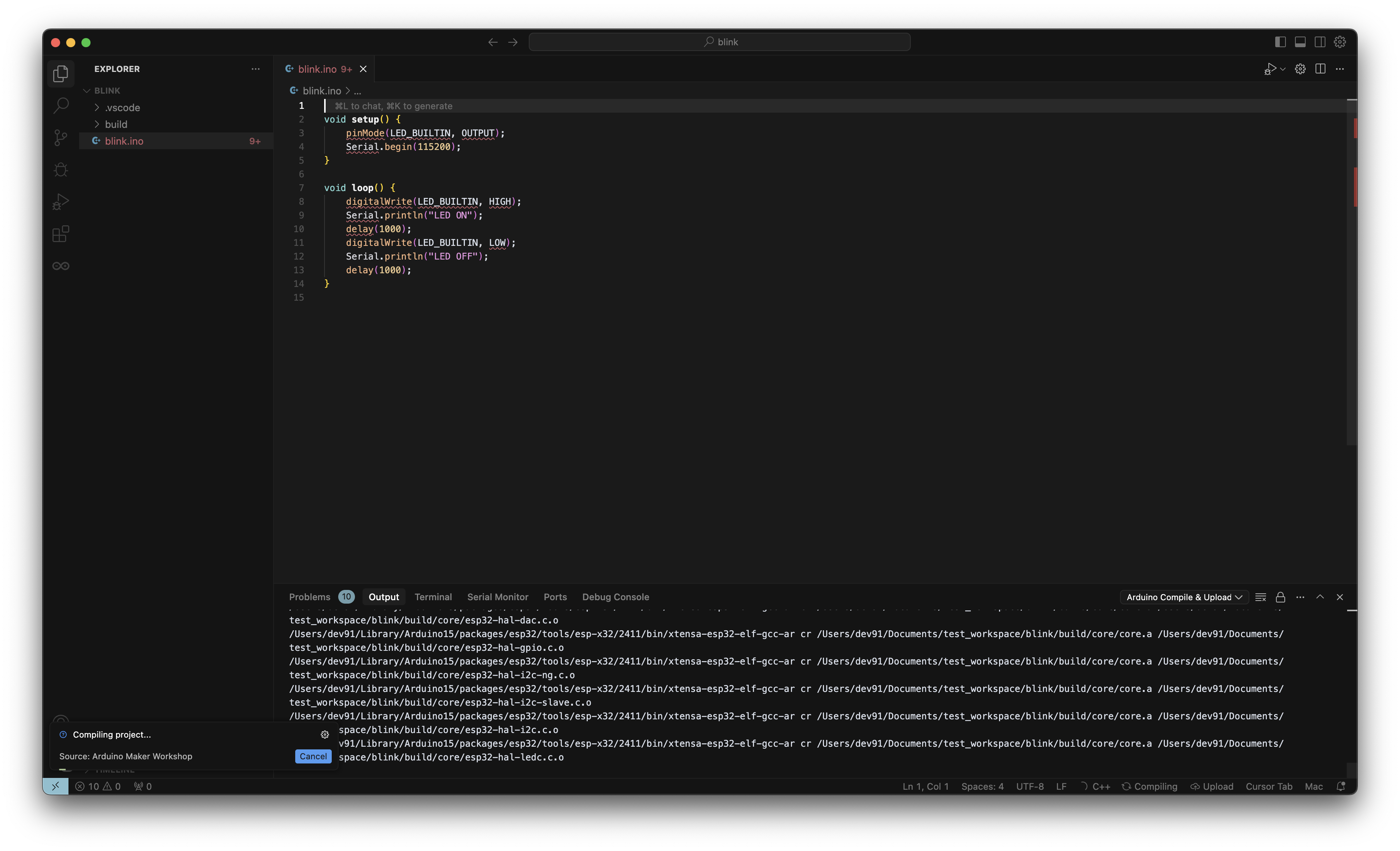
Task: Open the Extensions view
Action: point(61,234)
